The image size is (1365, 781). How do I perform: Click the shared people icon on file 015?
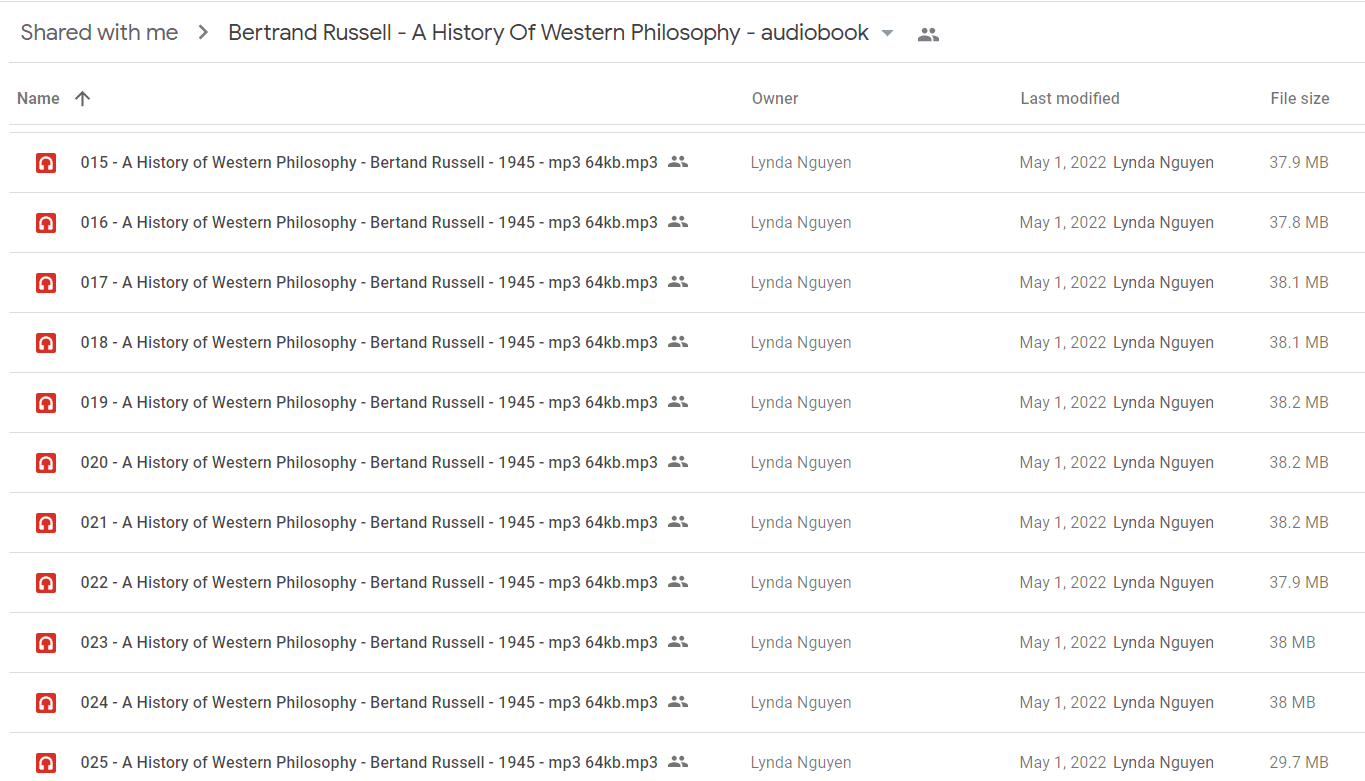(x=678, y=162)
